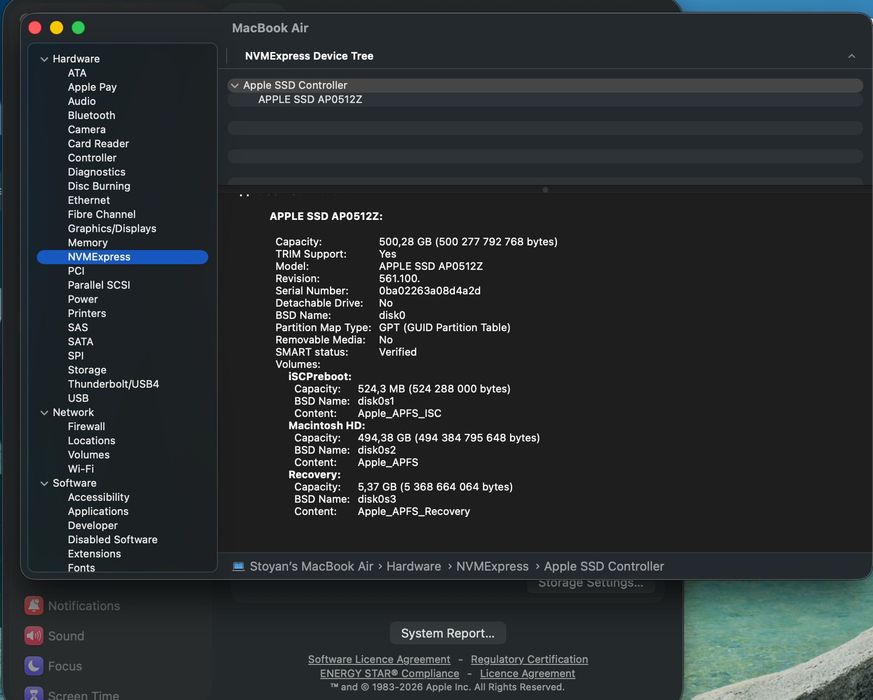The width and height of the screenshot is (873, 700).
Task: Open Volumes under Network
Action: tap(89, 455)
